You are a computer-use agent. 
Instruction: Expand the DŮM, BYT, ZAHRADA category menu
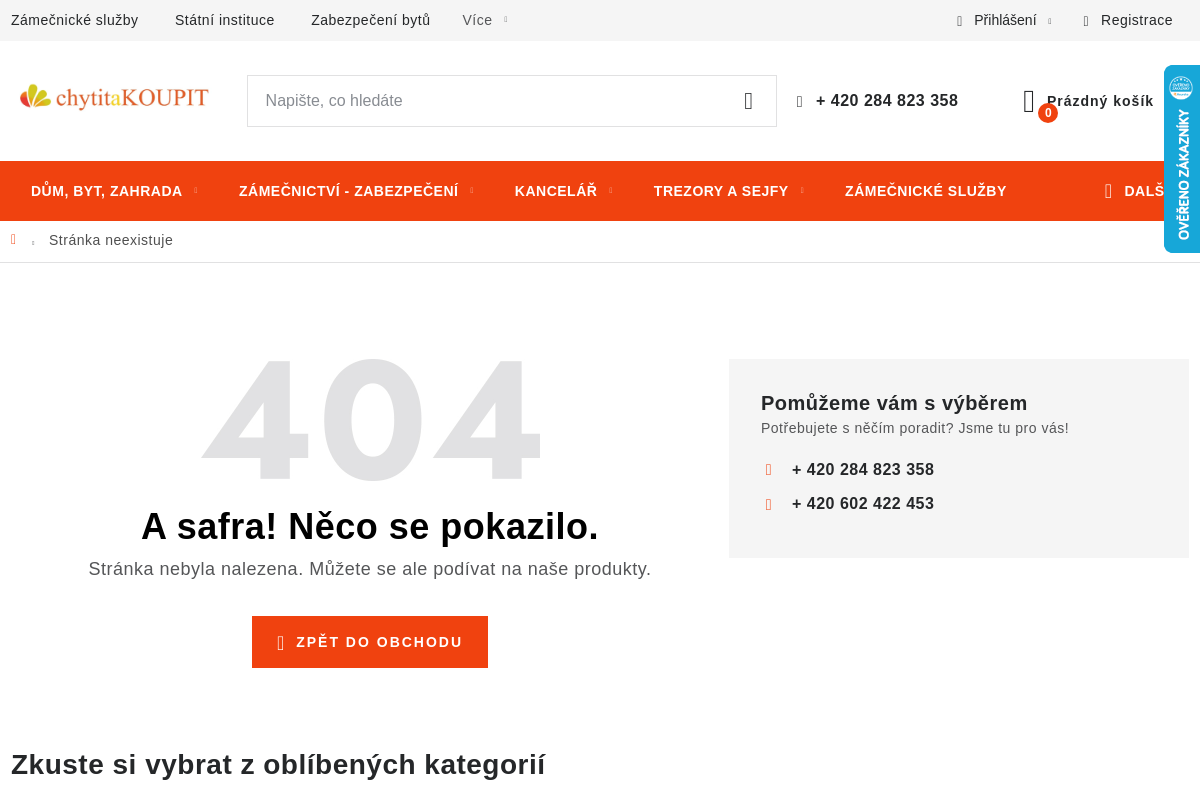pyautogui.click(x=107, y=190)
